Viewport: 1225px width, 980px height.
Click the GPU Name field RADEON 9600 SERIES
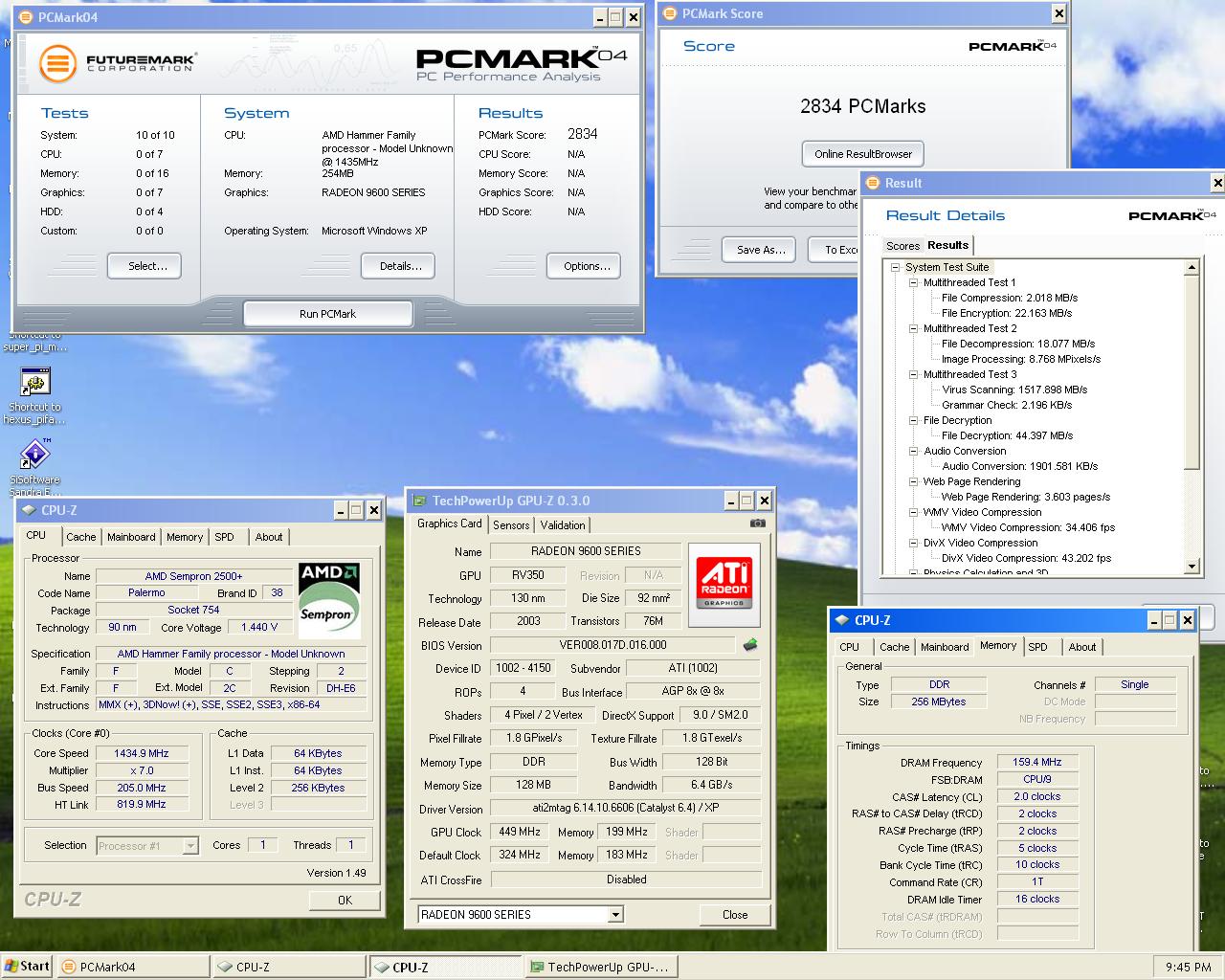click(x=586, y=551)
